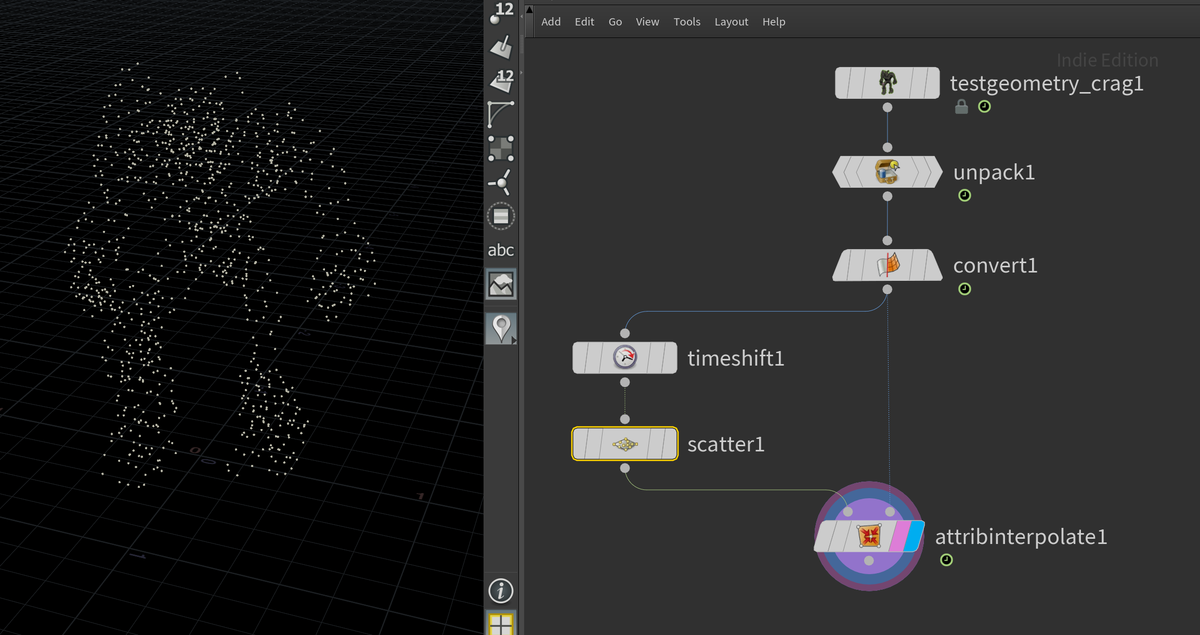Toggle viewport background image icon
Viewport: 1200px width, 635px height.
pos(501,284)
